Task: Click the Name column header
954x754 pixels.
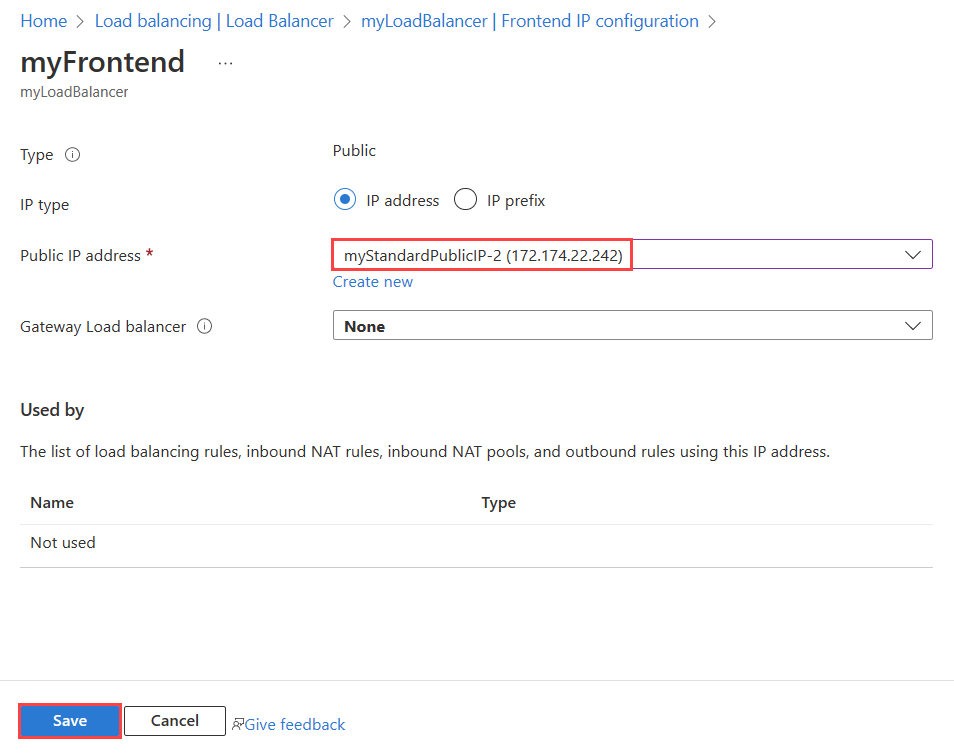Action: (52, 503)
